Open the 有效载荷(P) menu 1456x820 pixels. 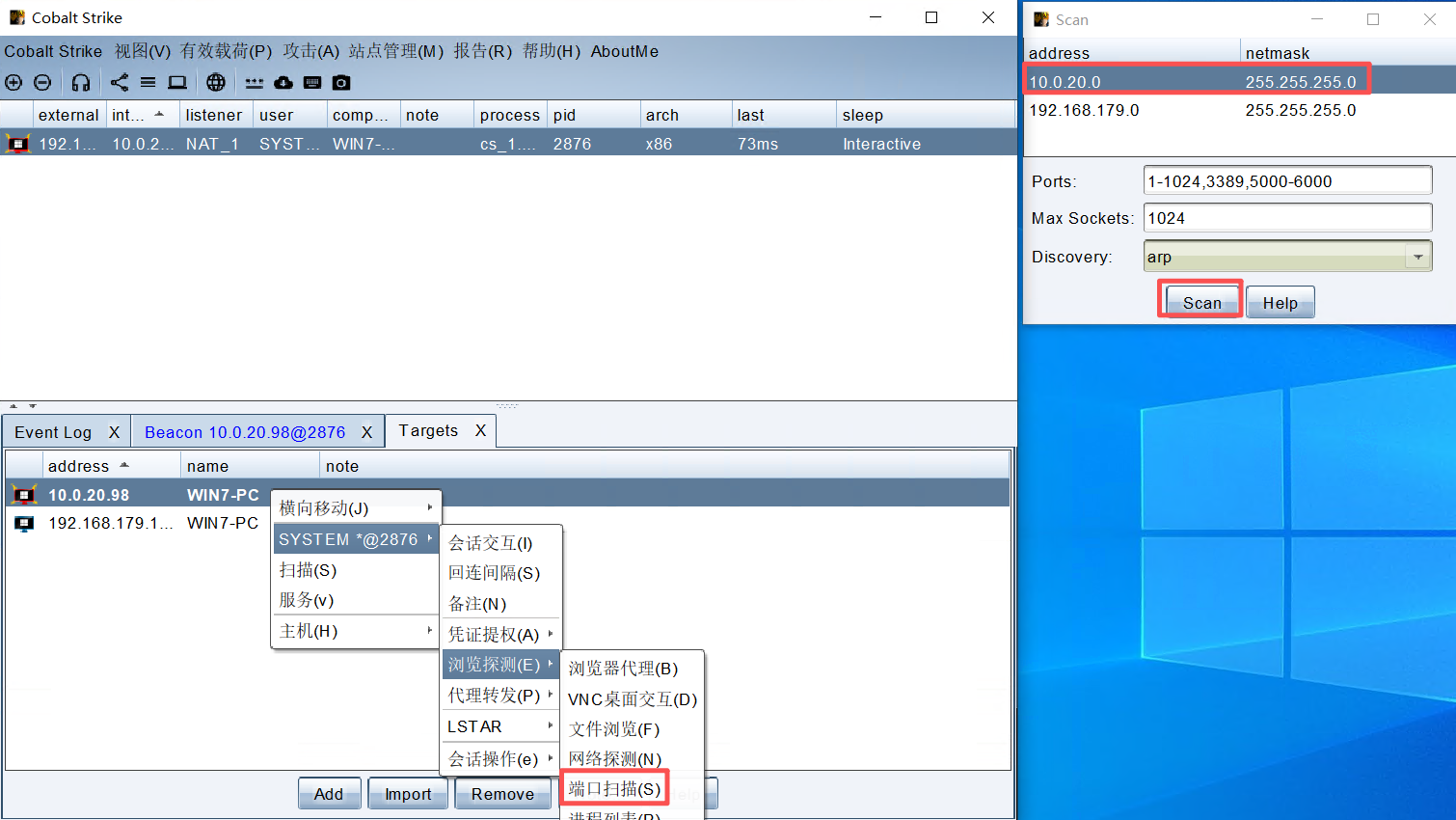pyautogui.click(x=227, y=51)
